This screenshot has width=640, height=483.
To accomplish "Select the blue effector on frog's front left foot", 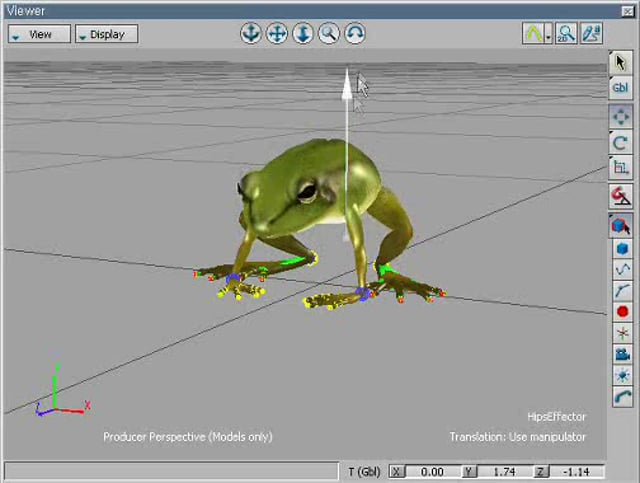I will (362, 294).
